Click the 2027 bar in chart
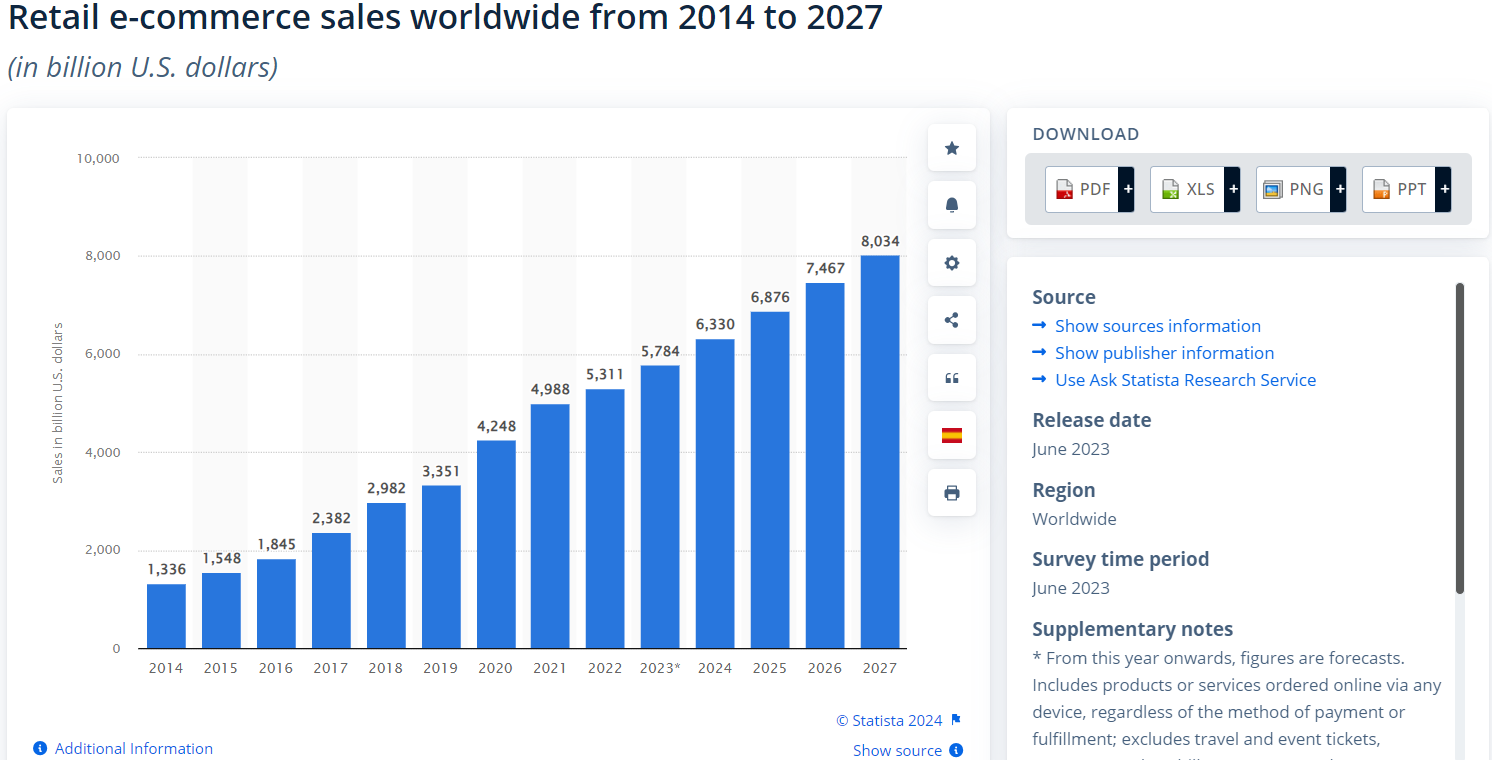The height and width of the screenshot is (760, 1492). click(x=879, y=452)
